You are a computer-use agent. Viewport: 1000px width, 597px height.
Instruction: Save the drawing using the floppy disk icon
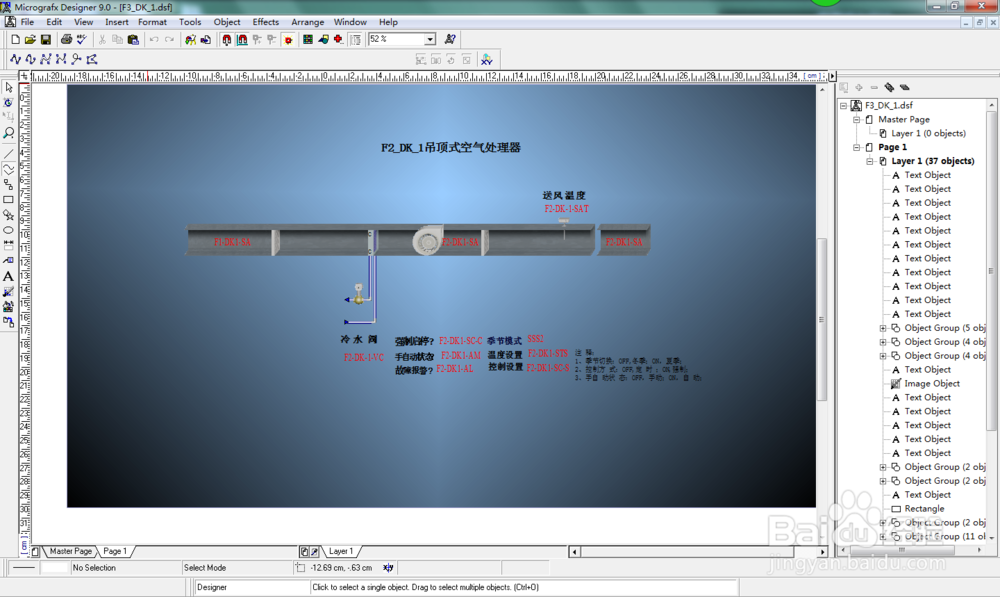coord(45,40)
